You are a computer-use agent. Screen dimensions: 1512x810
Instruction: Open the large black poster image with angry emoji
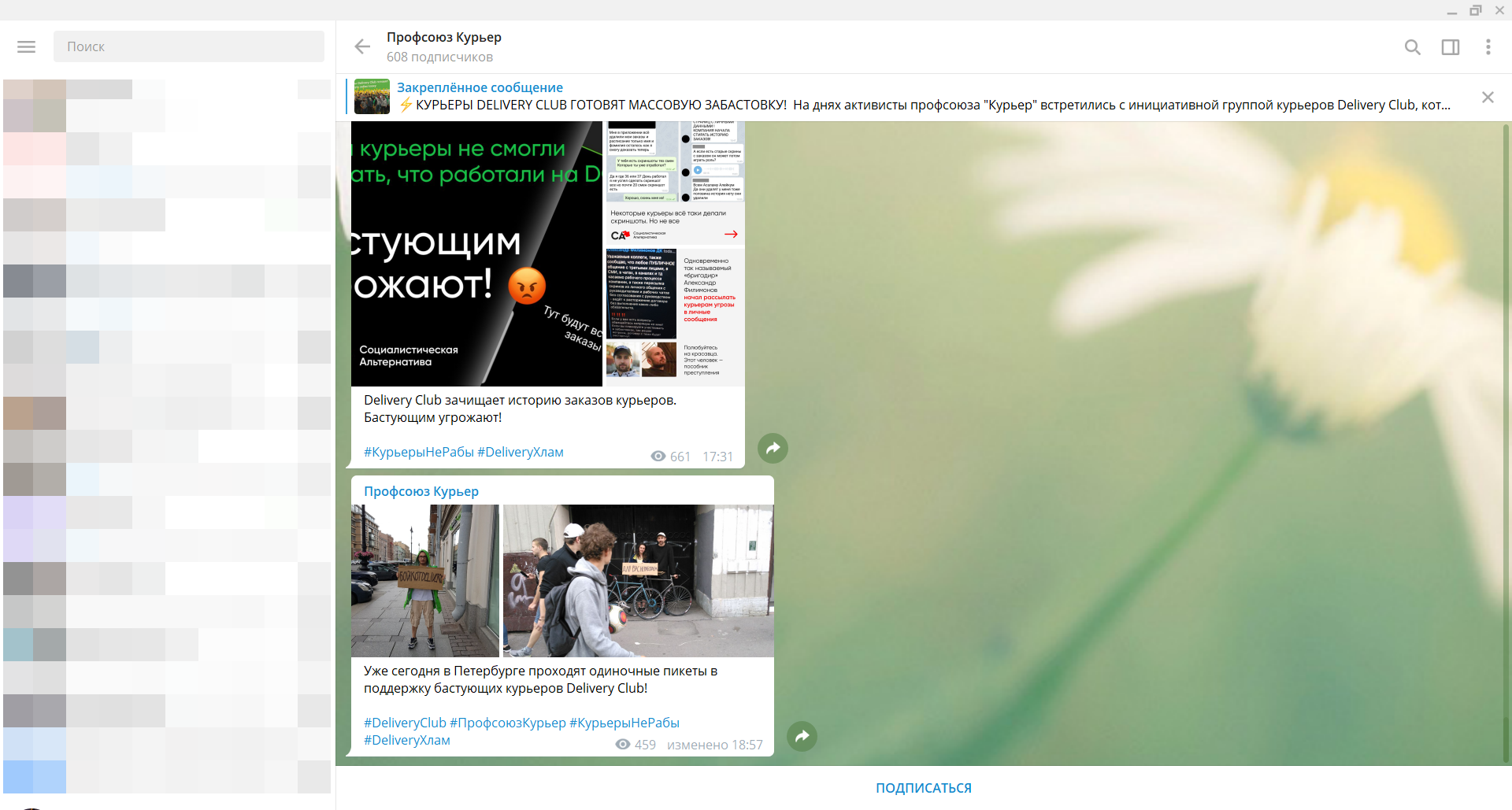476,253
